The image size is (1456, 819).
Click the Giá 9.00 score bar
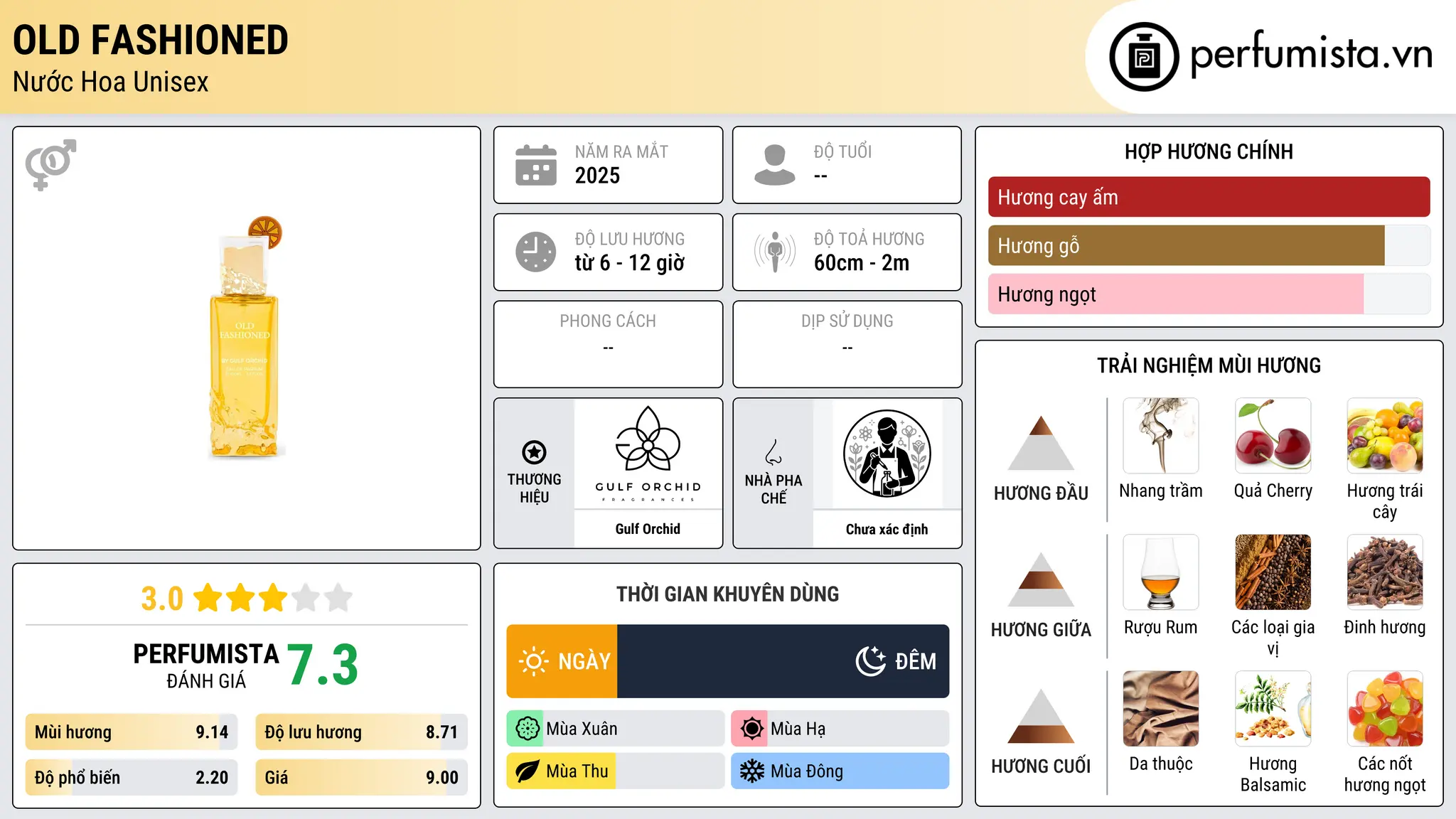(361, 778)
